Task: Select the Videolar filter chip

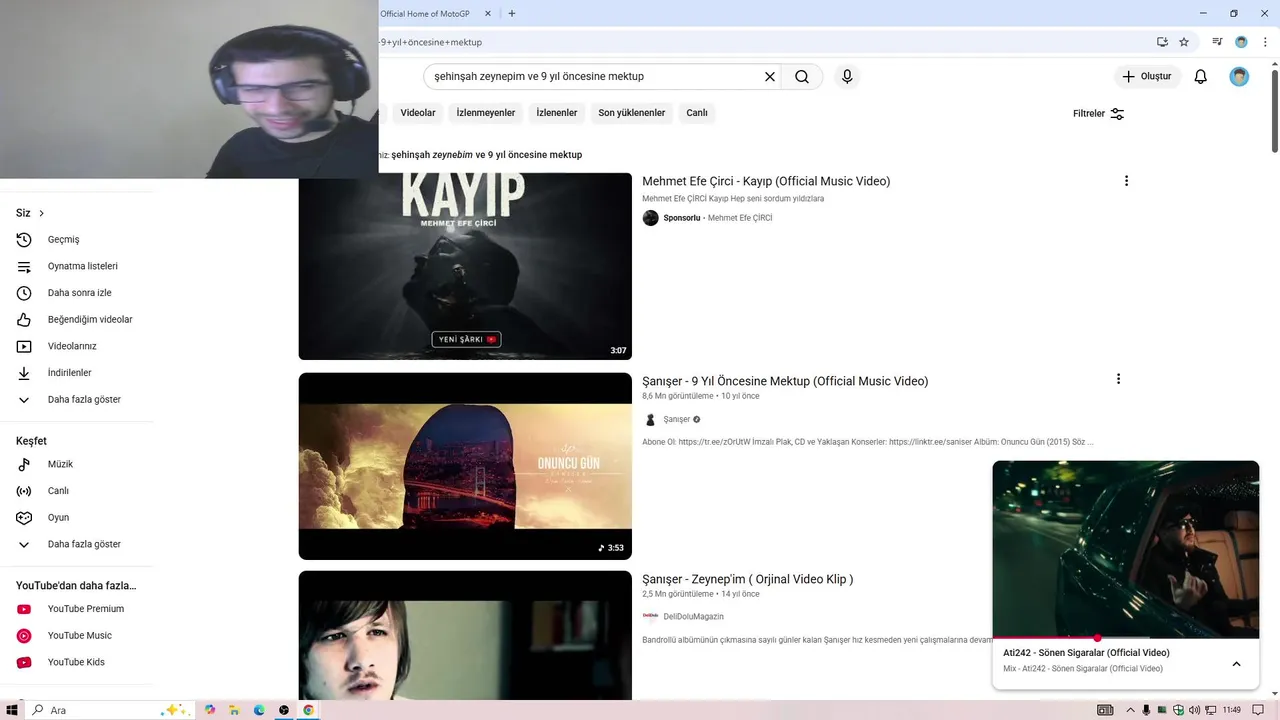Action: (418, 113)
